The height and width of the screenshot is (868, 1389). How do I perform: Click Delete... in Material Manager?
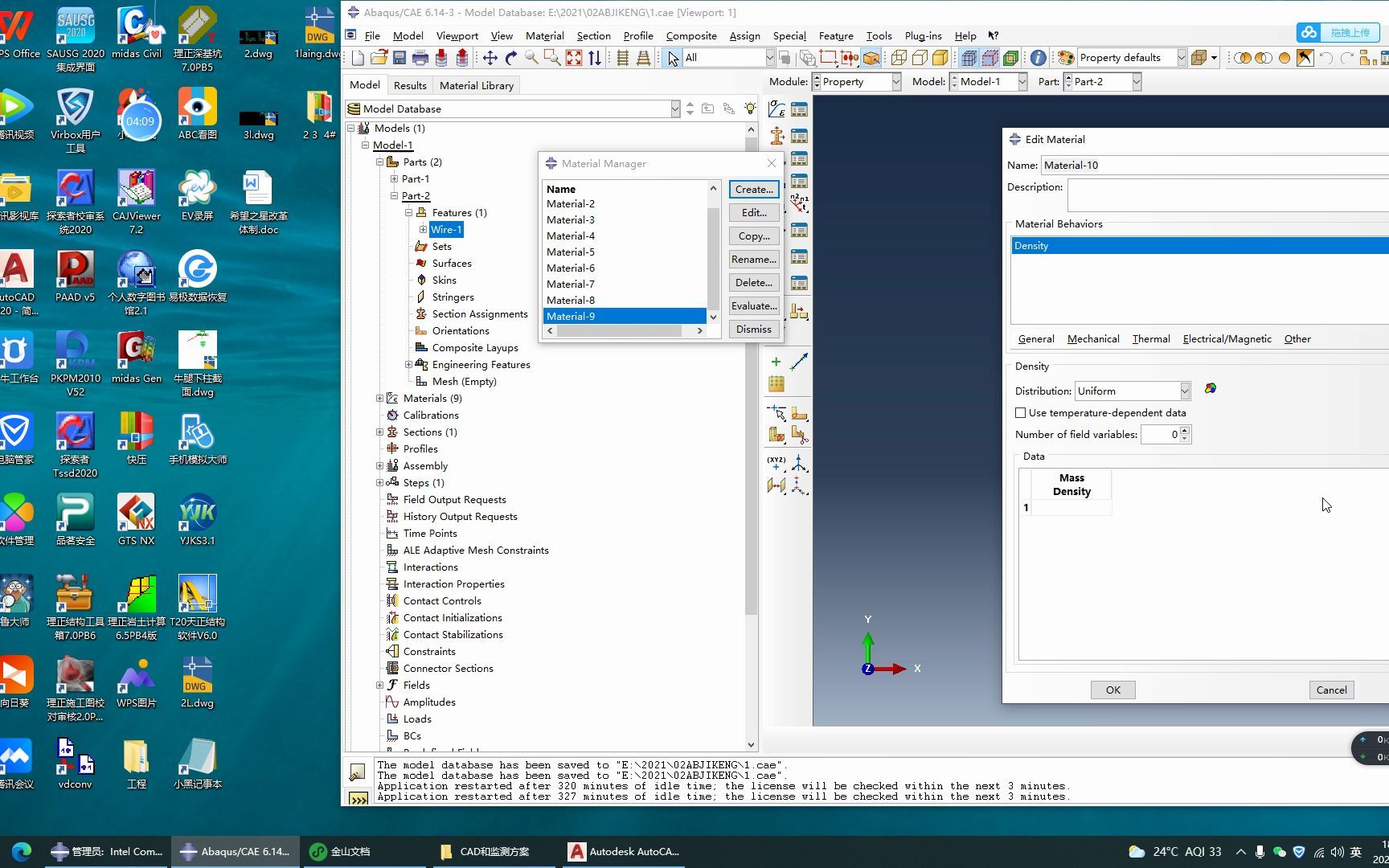(754, 283)
